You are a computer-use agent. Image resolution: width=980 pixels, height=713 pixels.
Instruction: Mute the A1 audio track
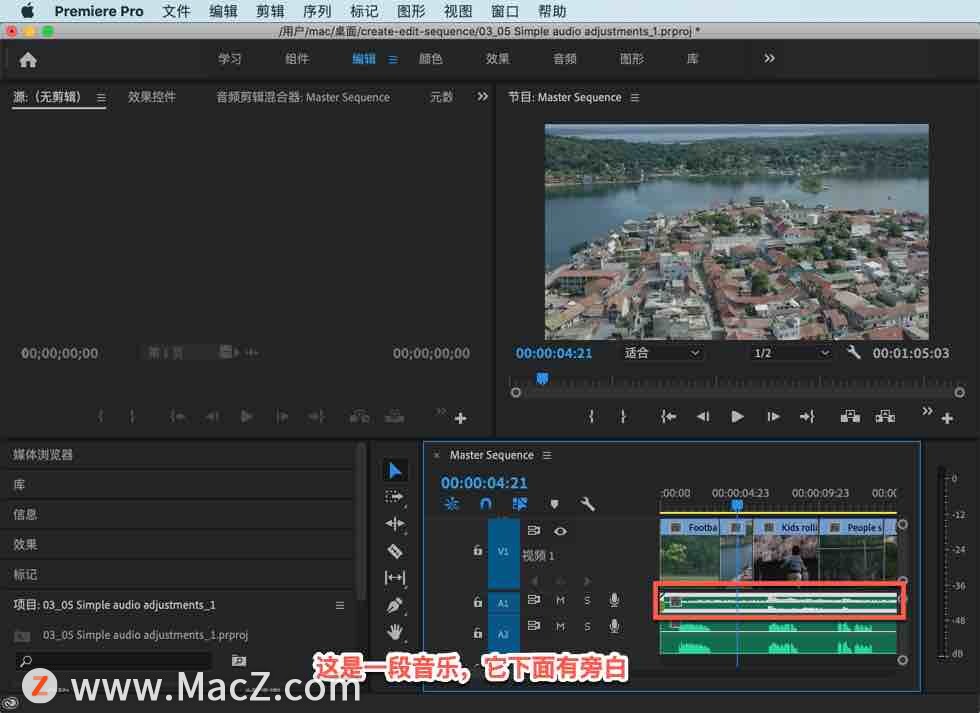tap(560, 600)
